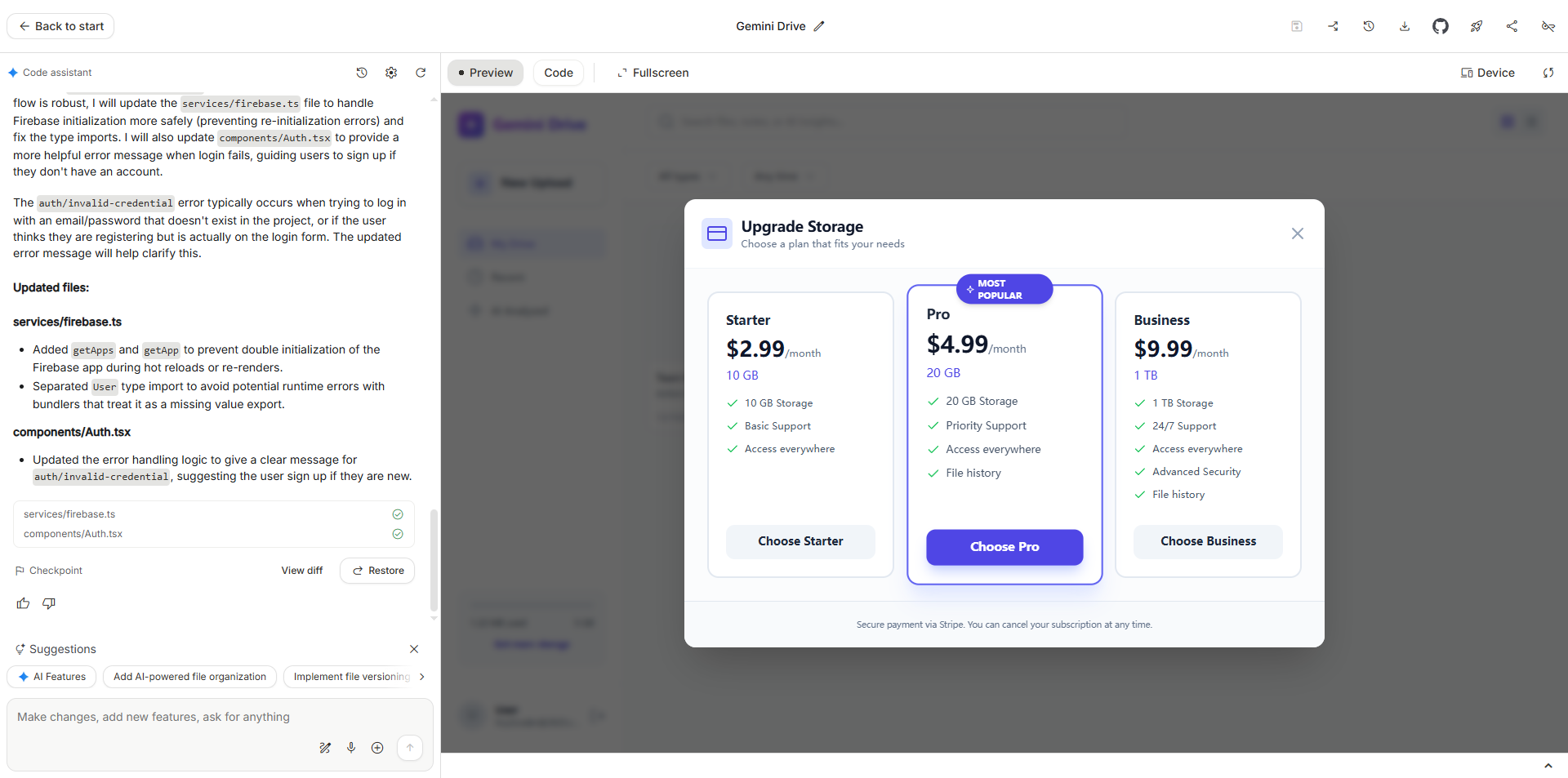This screenshot has height=778, width=1568.
Task: Open the GitHub icon in top toolbar
Action: pos(1440,26)
